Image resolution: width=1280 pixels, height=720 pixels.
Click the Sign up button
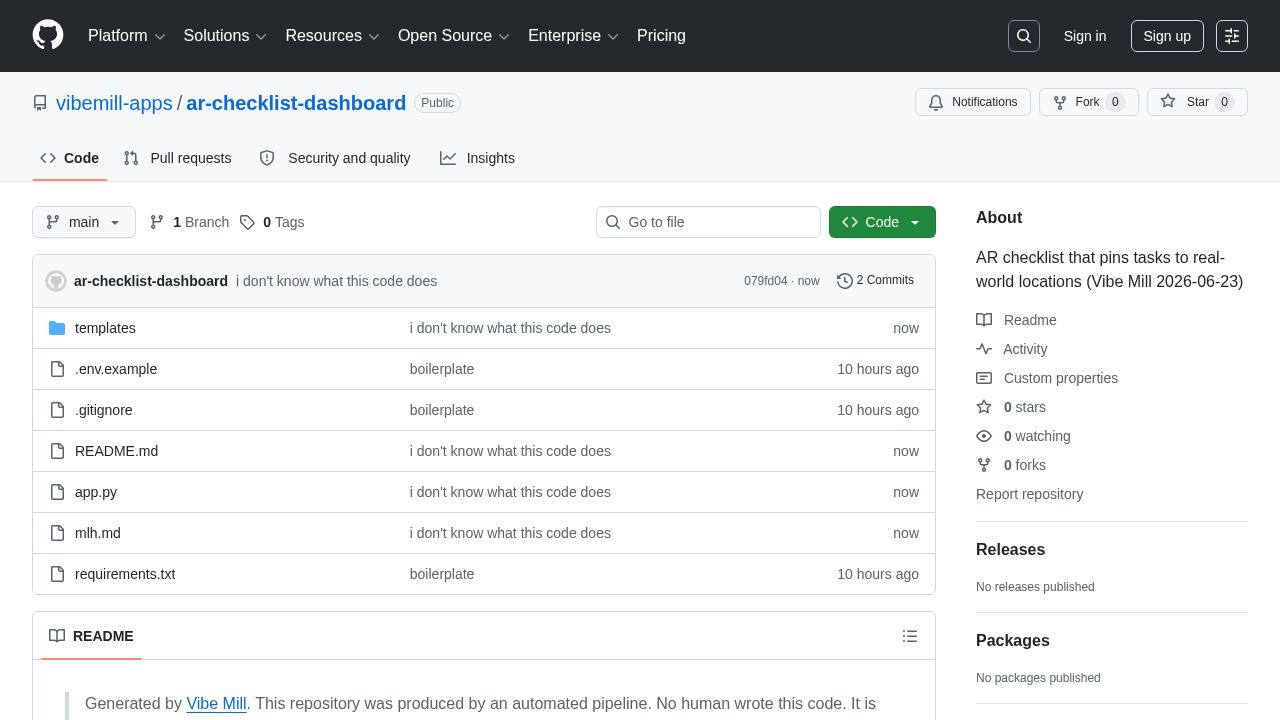[x=1167, y=36]
